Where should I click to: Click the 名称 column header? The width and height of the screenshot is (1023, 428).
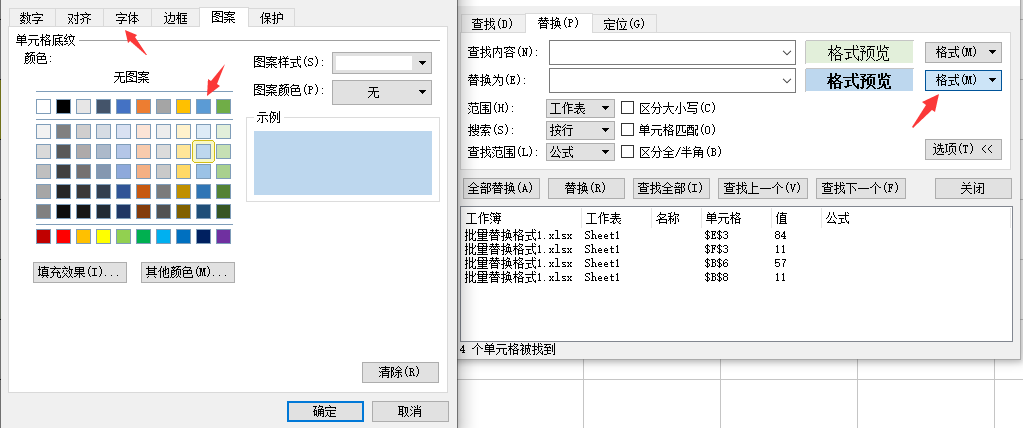click(677, 218)
